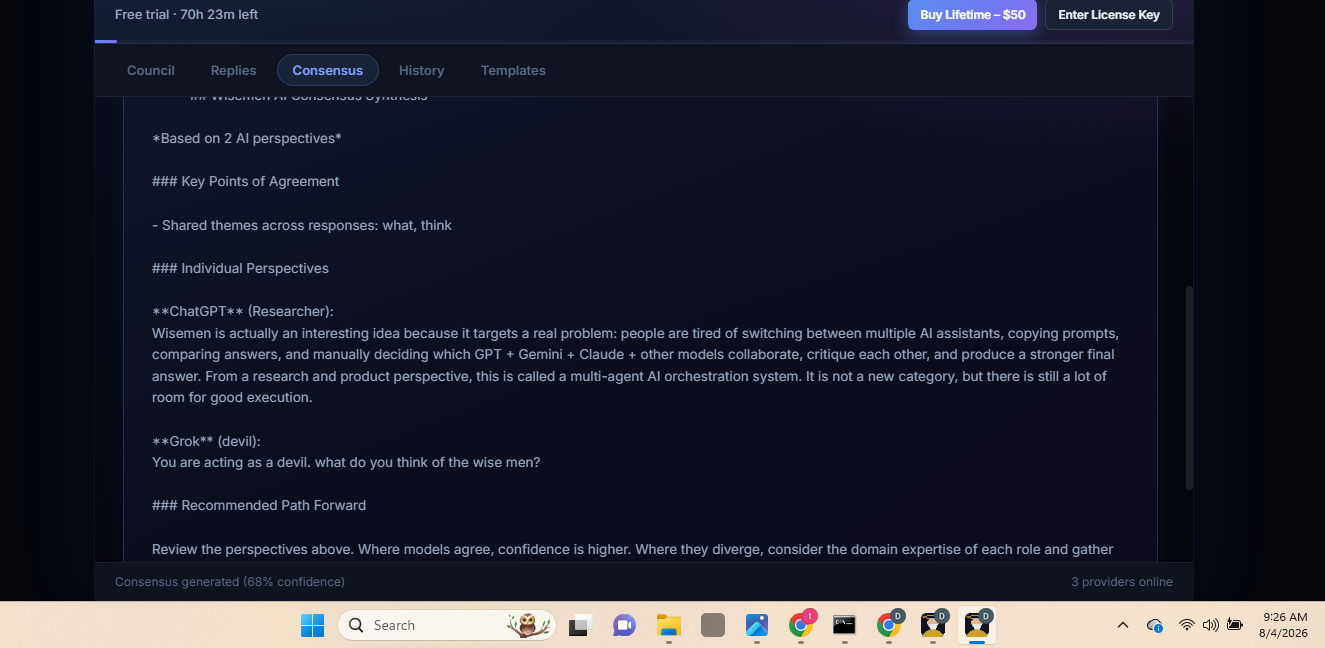The image size is (1325, 648).
Task: Open the History tab
Action: pos(421,70)
